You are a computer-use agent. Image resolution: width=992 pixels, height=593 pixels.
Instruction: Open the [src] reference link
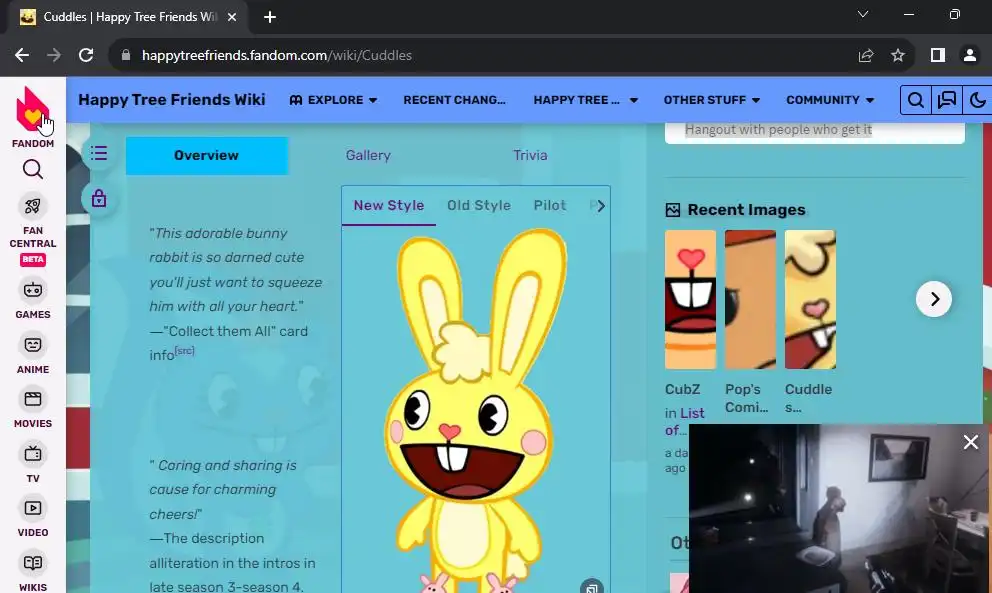(x=184, y=351)
